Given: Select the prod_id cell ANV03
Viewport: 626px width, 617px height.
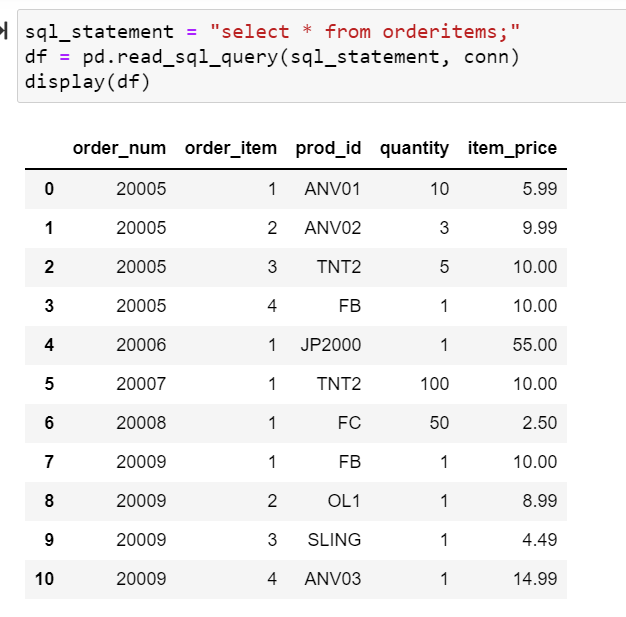Looking at the screenshot, I should pyautogui.click(x=333, y=579).
